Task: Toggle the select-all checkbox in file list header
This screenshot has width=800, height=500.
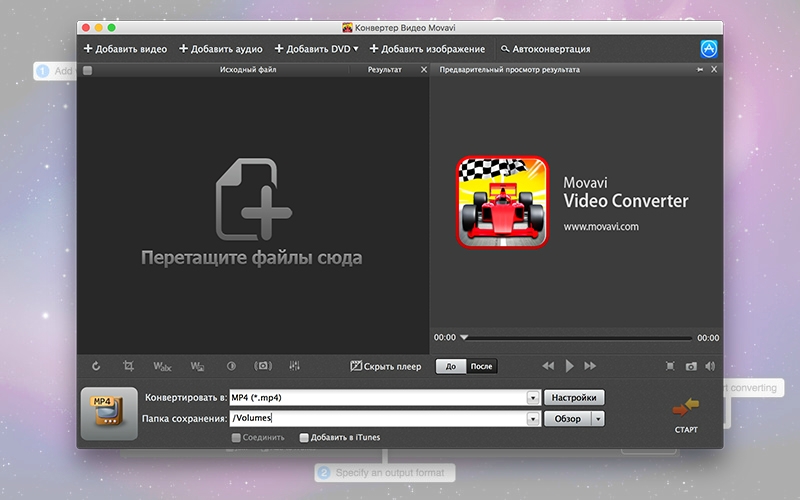Action: coord(88,70)
